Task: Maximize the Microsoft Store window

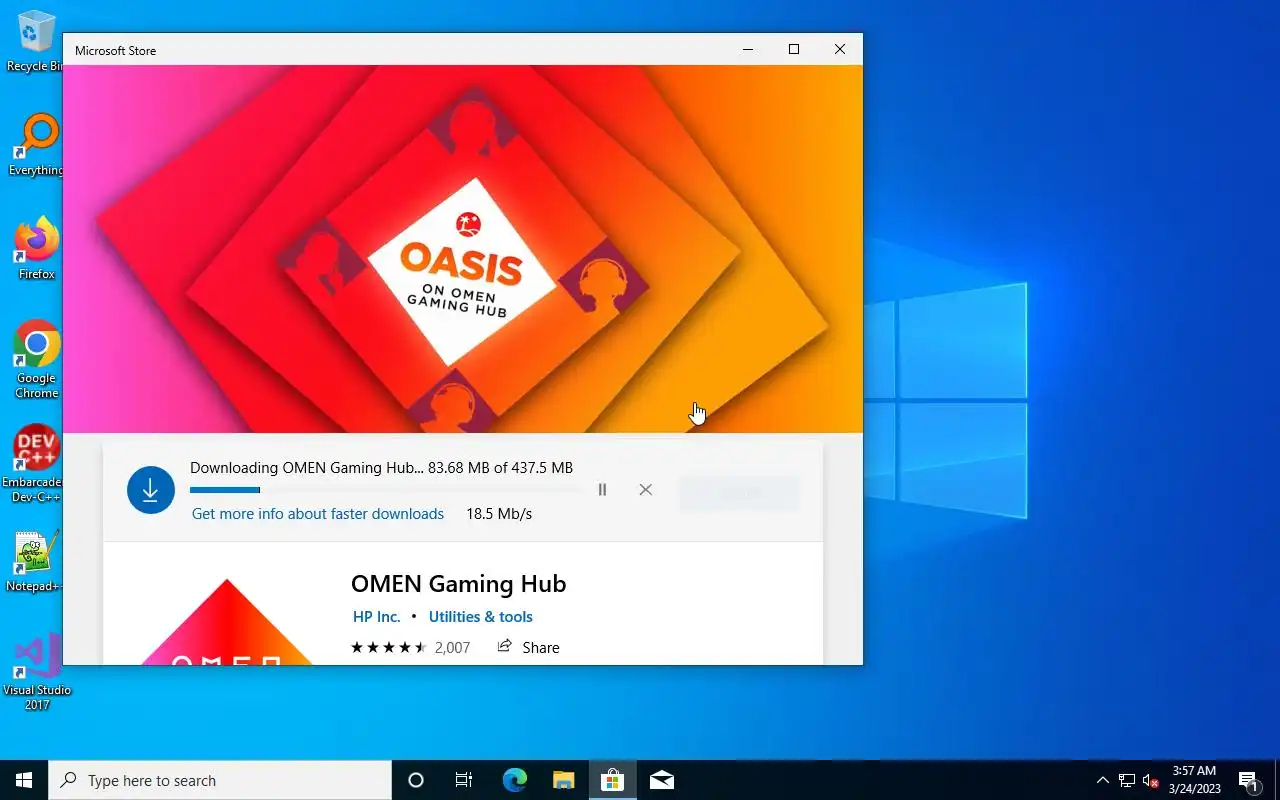Action: click(x=794, y=49)
